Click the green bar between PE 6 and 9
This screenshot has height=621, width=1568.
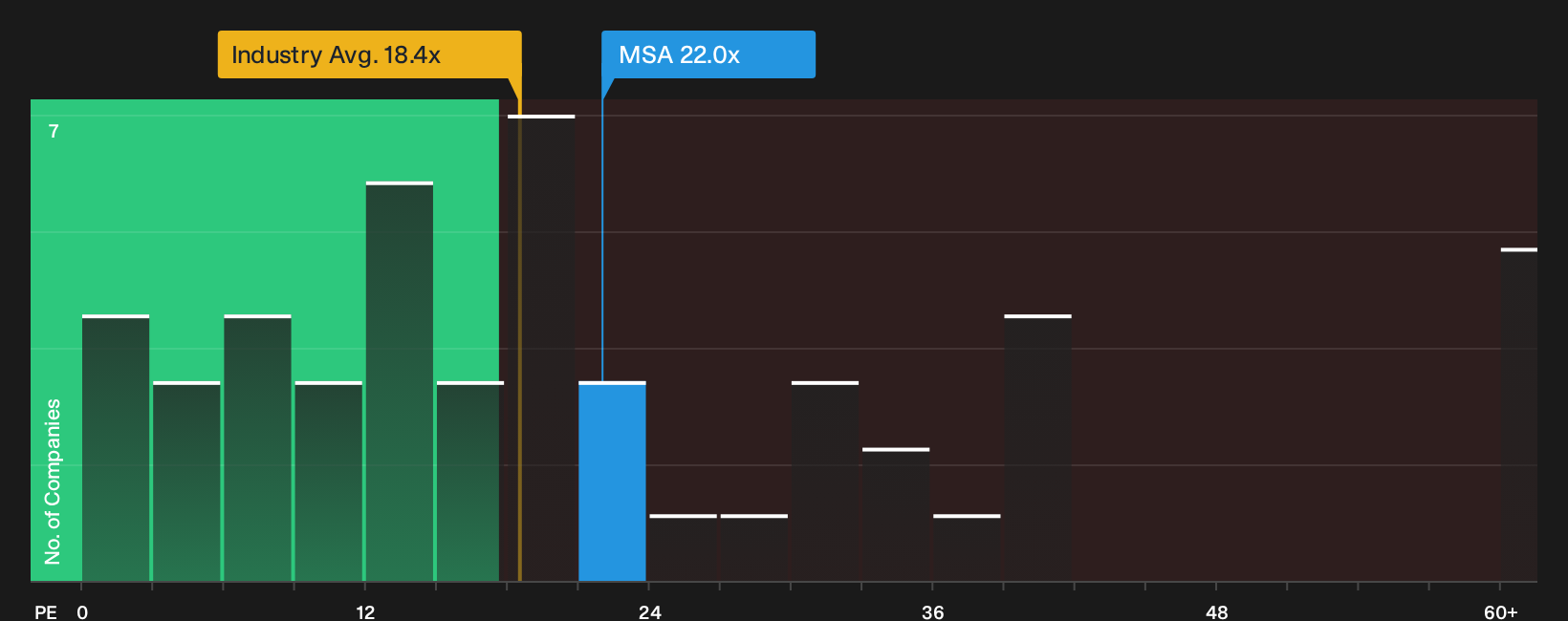point(257,448)
